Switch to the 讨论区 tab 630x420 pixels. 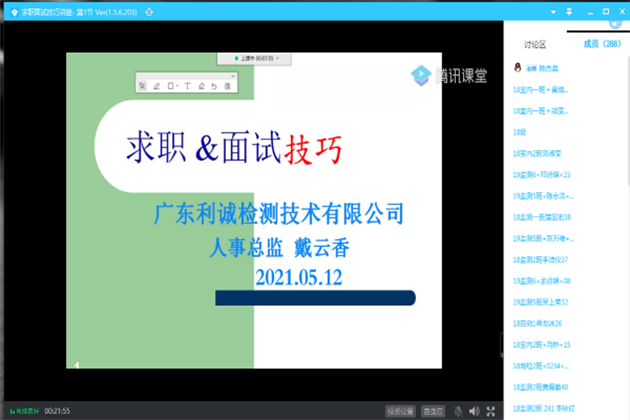[x=535, y=44]
